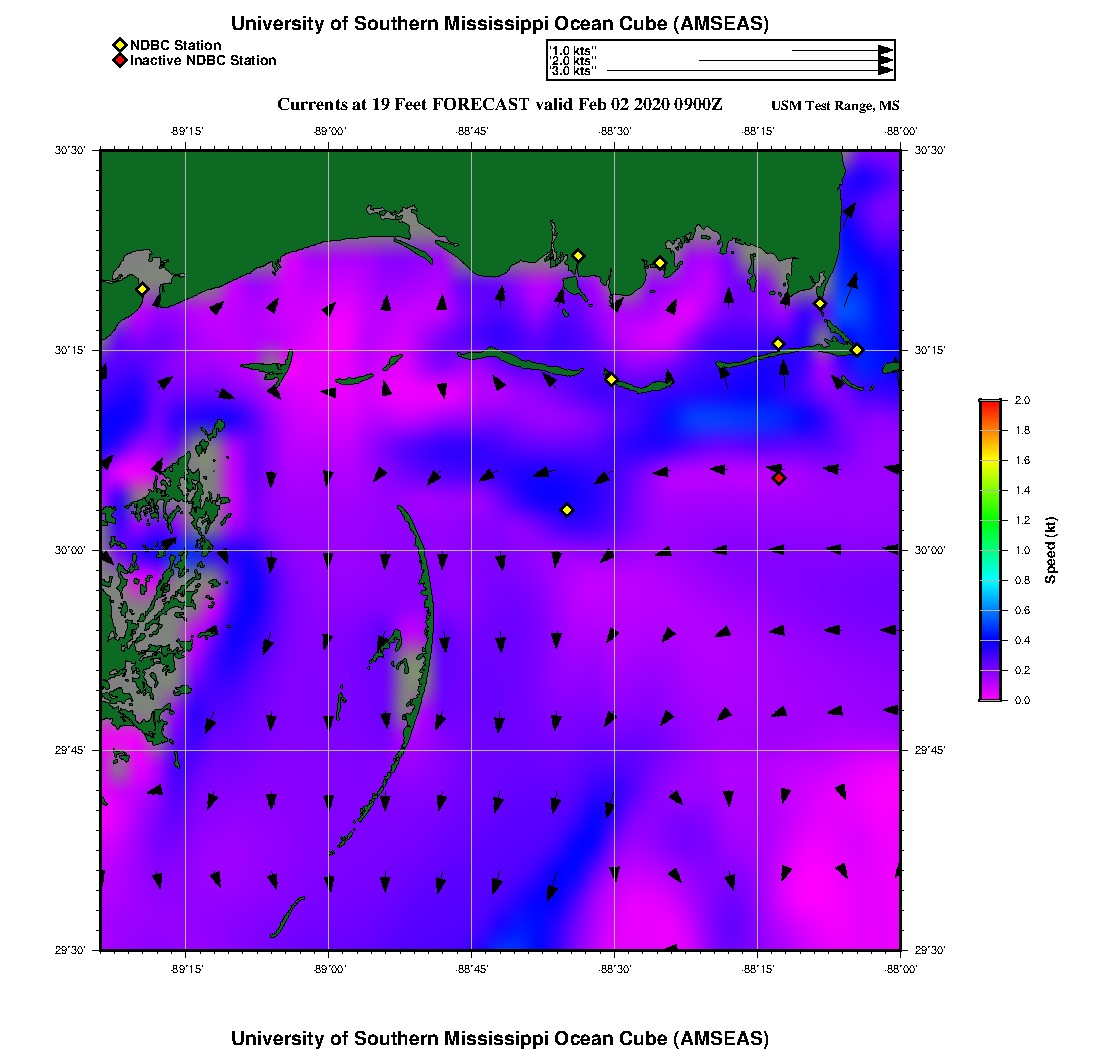Click the '30°00'' latitude label on right axis

930,550
